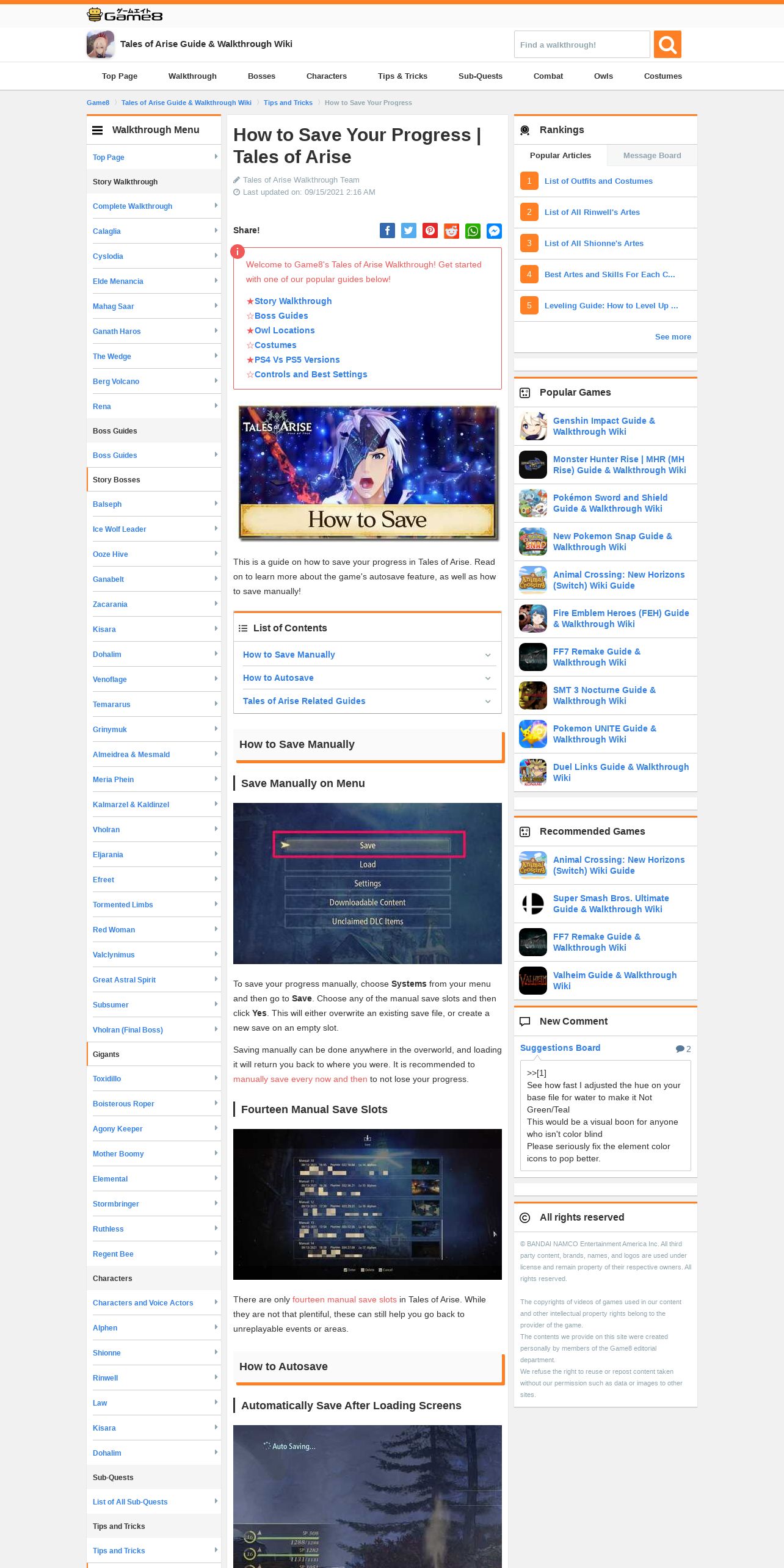Open Leveling Guide ranked article
The image size is (784, 1568).
(x=611, y=306)
